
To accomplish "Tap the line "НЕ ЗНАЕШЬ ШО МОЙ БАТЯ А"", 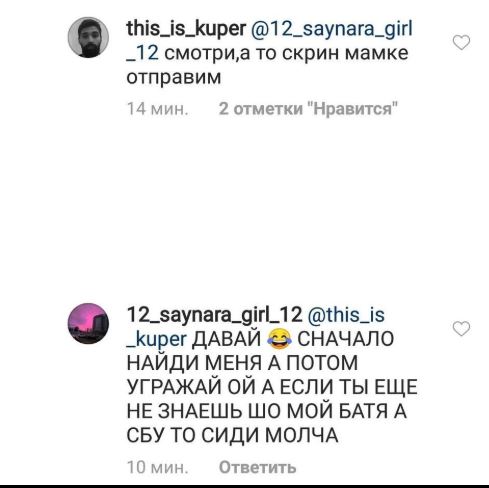I will (267, 411).
